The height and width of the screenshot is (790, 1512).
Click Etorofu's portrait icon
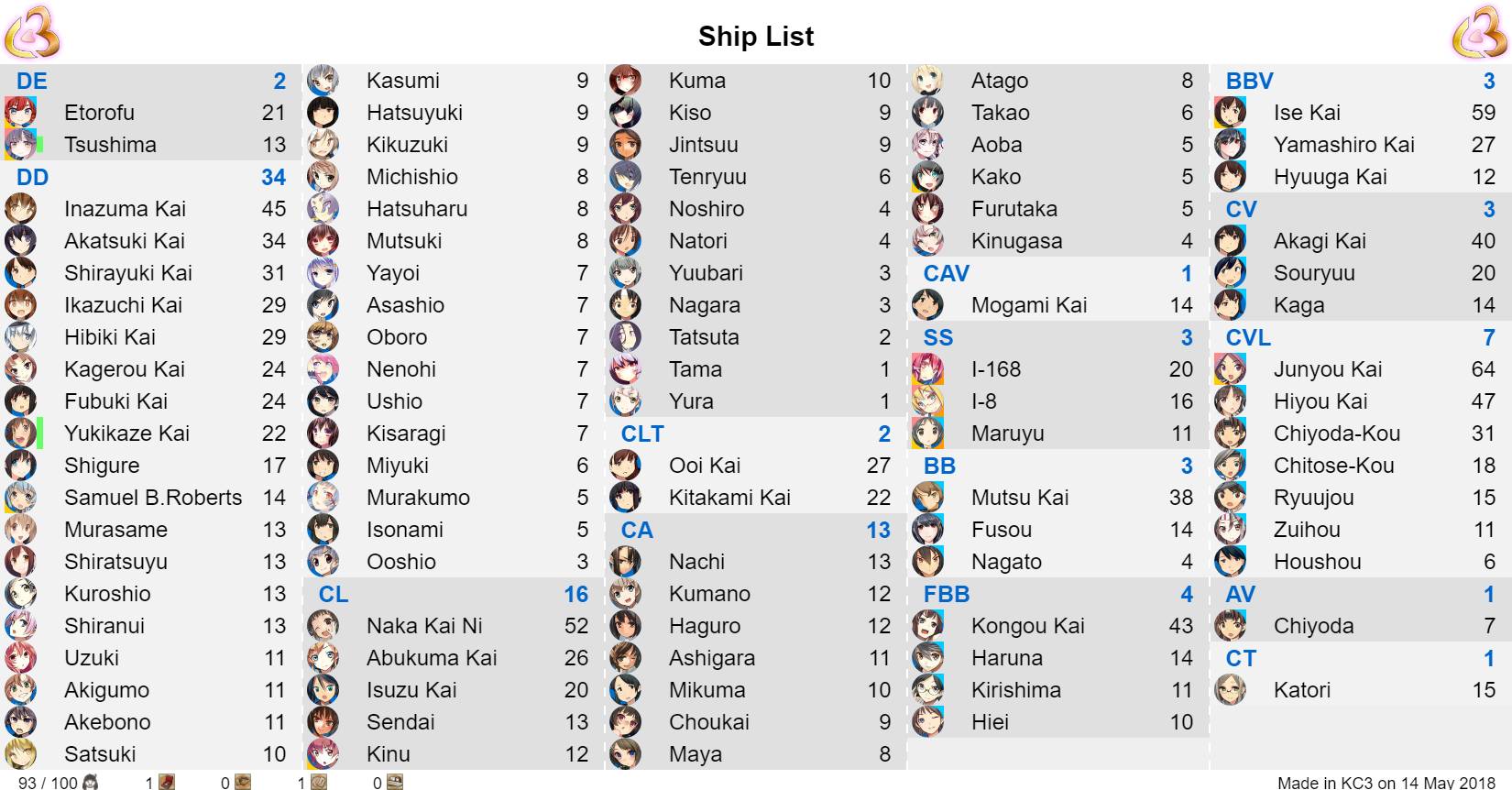(20, 113)
